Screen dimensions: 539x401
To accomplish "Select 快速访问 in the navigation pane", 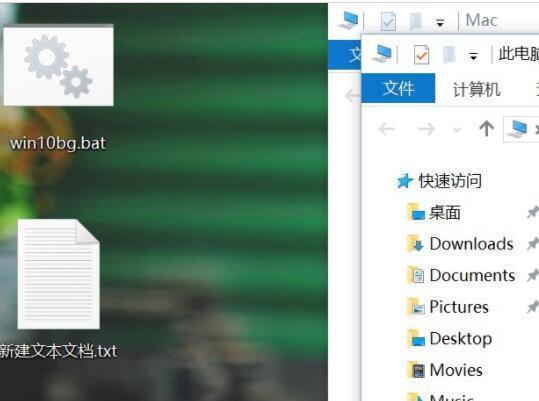I will pyautogui.click(x=450, y=180).
